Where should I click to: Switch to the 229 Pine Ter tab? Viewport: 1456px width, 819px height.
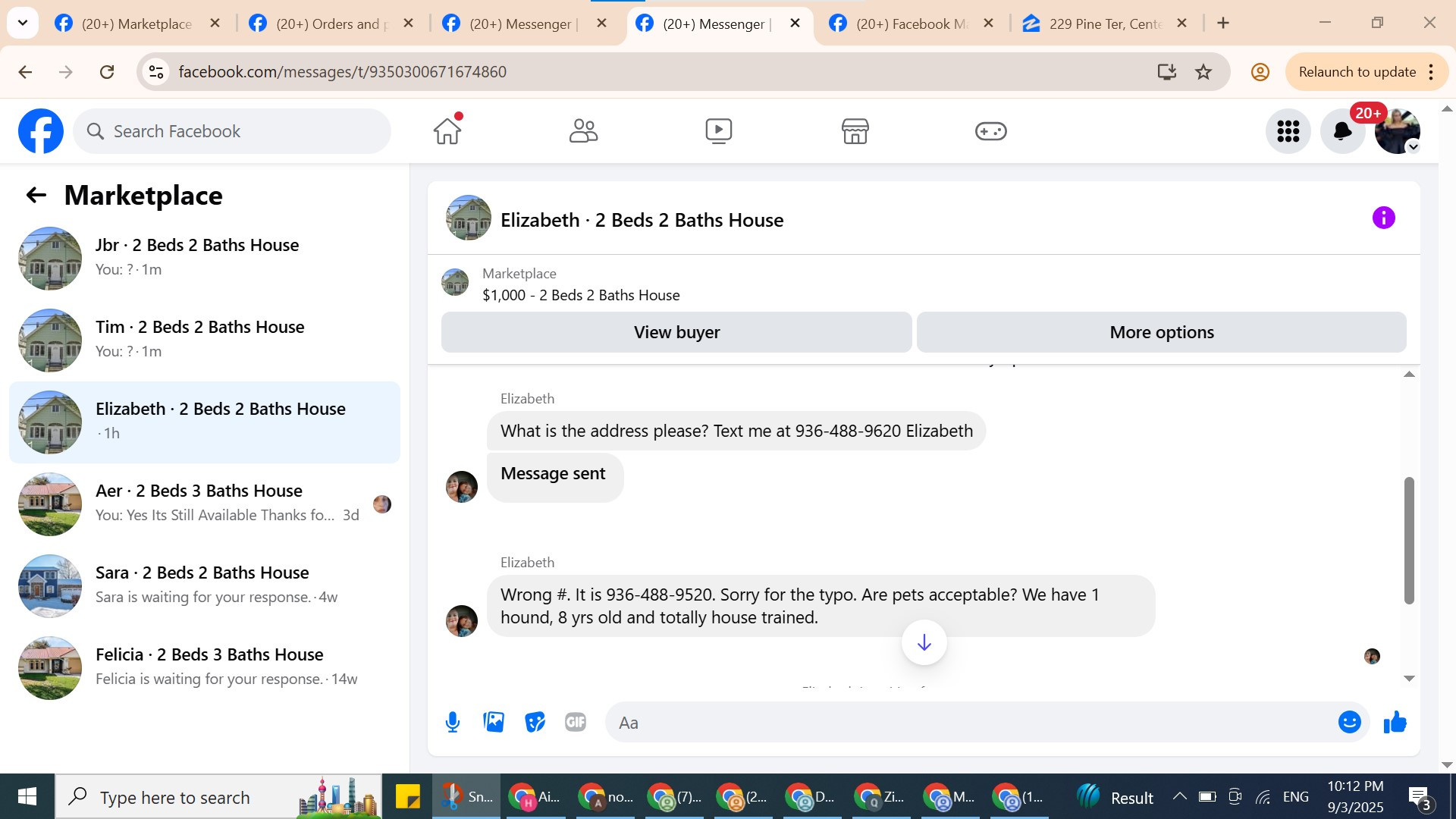click(x=1104, y=24)
